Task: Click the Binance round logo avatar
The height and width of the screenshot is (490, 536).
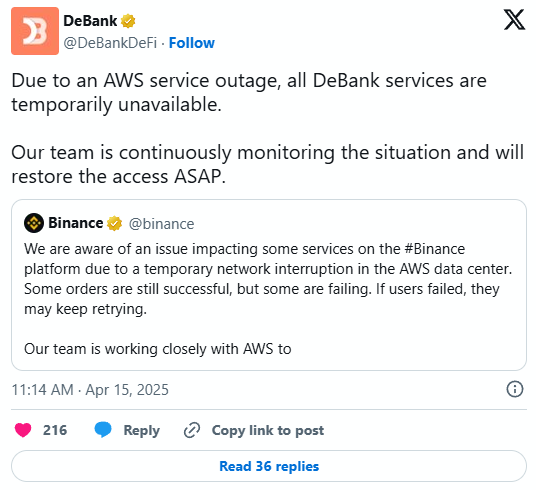Action: [34, 223]
